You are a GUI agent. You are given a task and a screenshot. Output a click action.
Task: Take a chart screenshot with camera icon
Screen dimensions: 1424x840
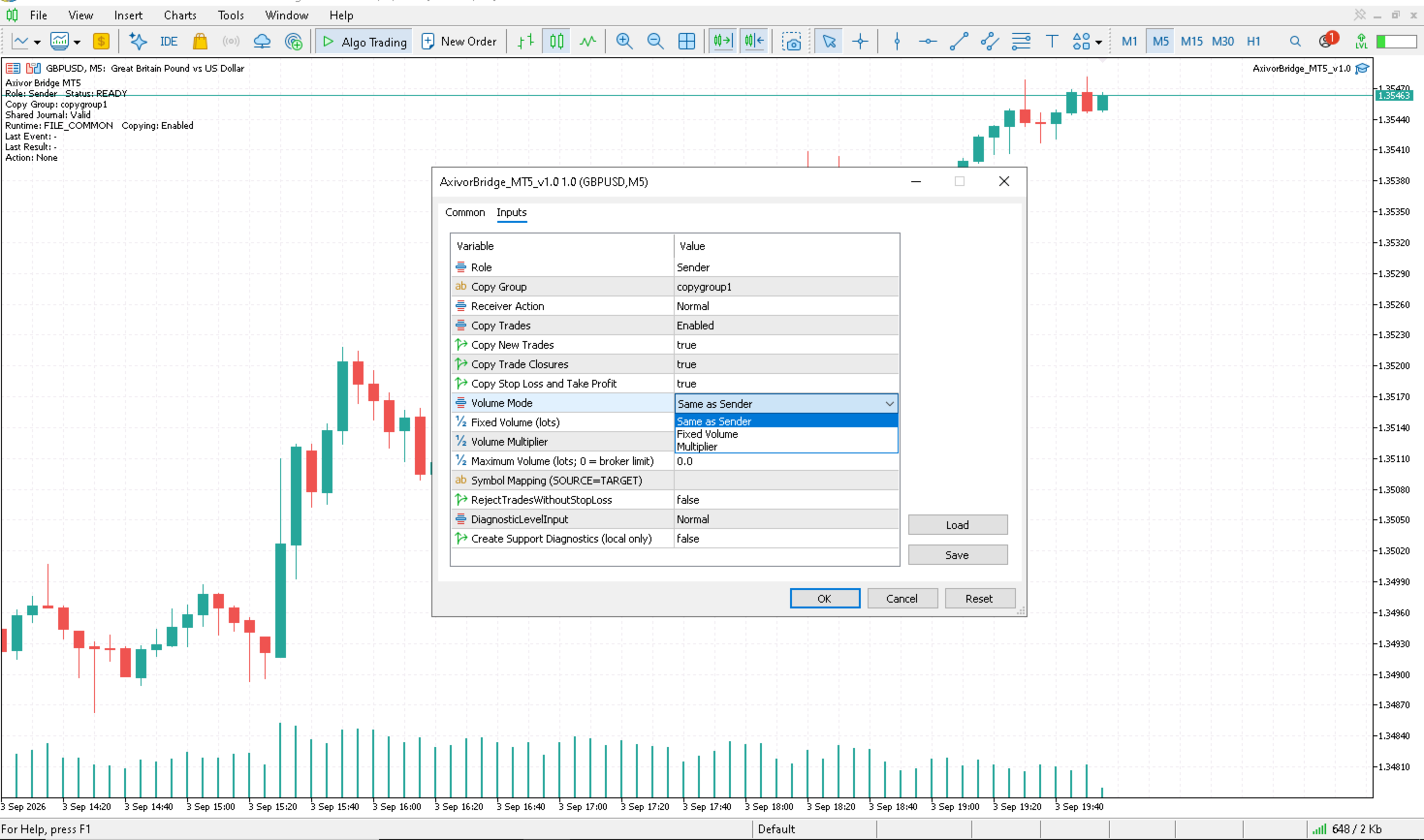[792, 42]
